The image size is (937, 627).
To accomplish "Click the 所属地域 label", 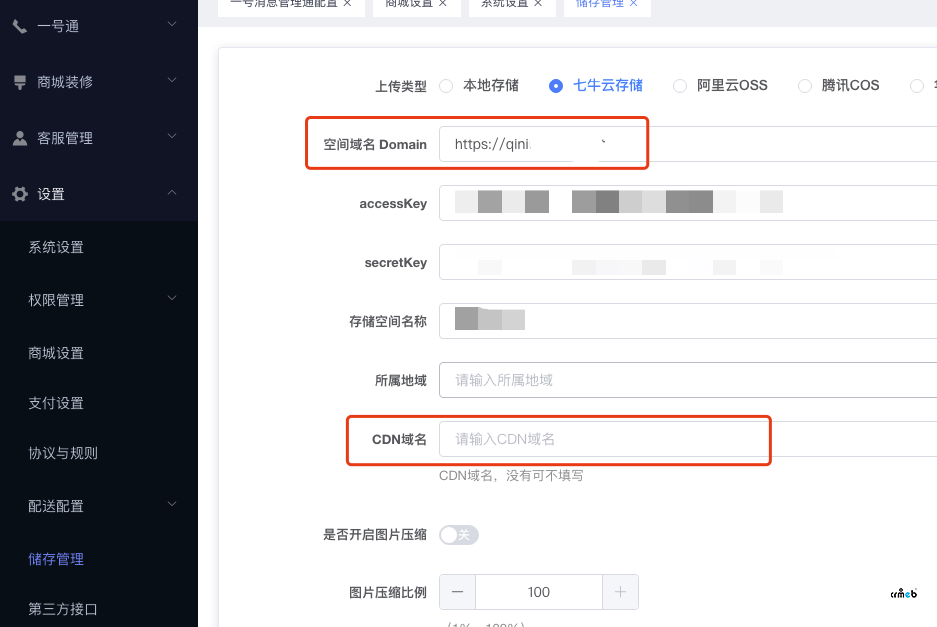I will 400,380.
